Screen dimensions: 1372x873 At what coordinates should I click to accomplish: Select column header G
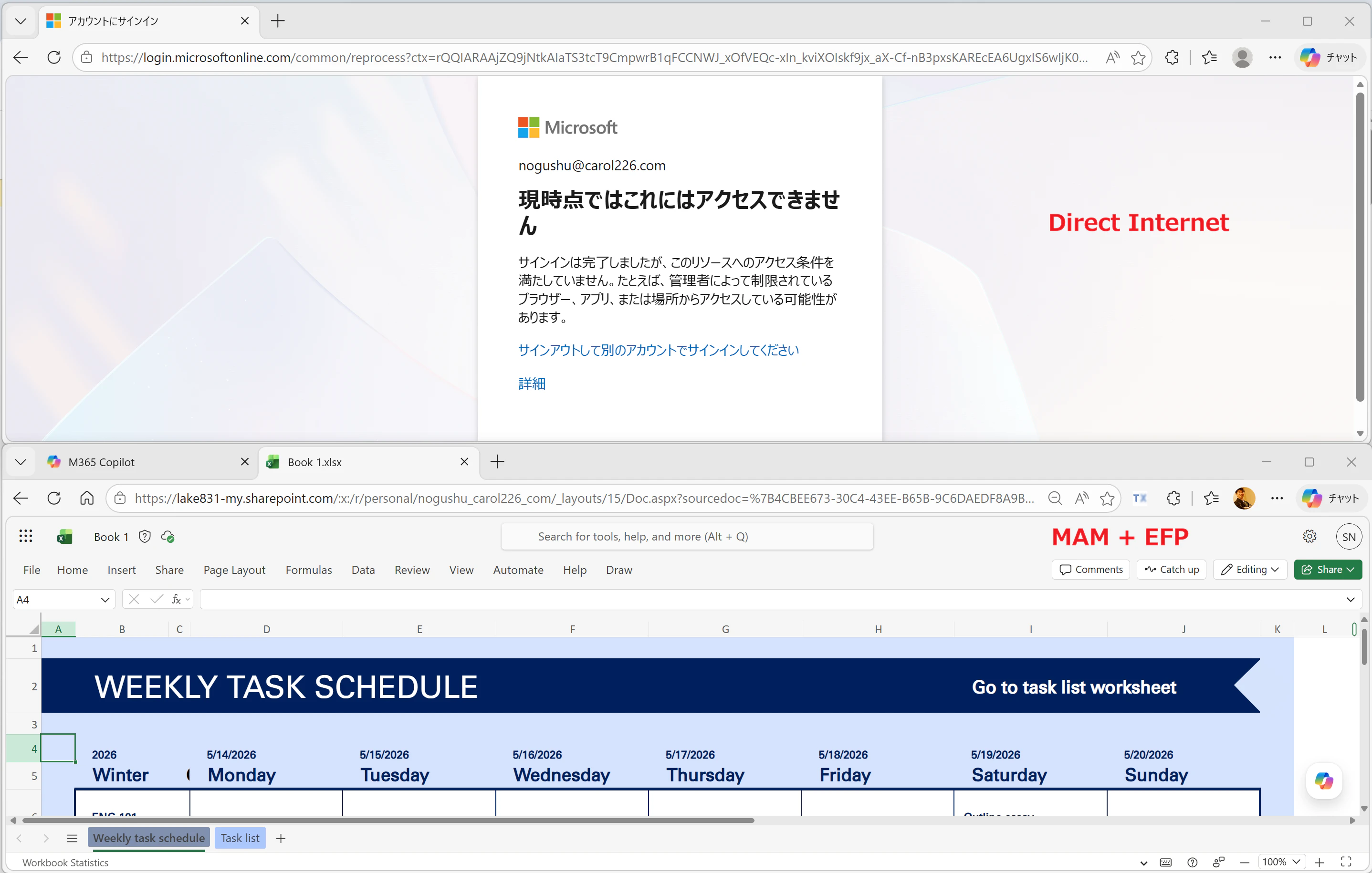click(725, 629)
